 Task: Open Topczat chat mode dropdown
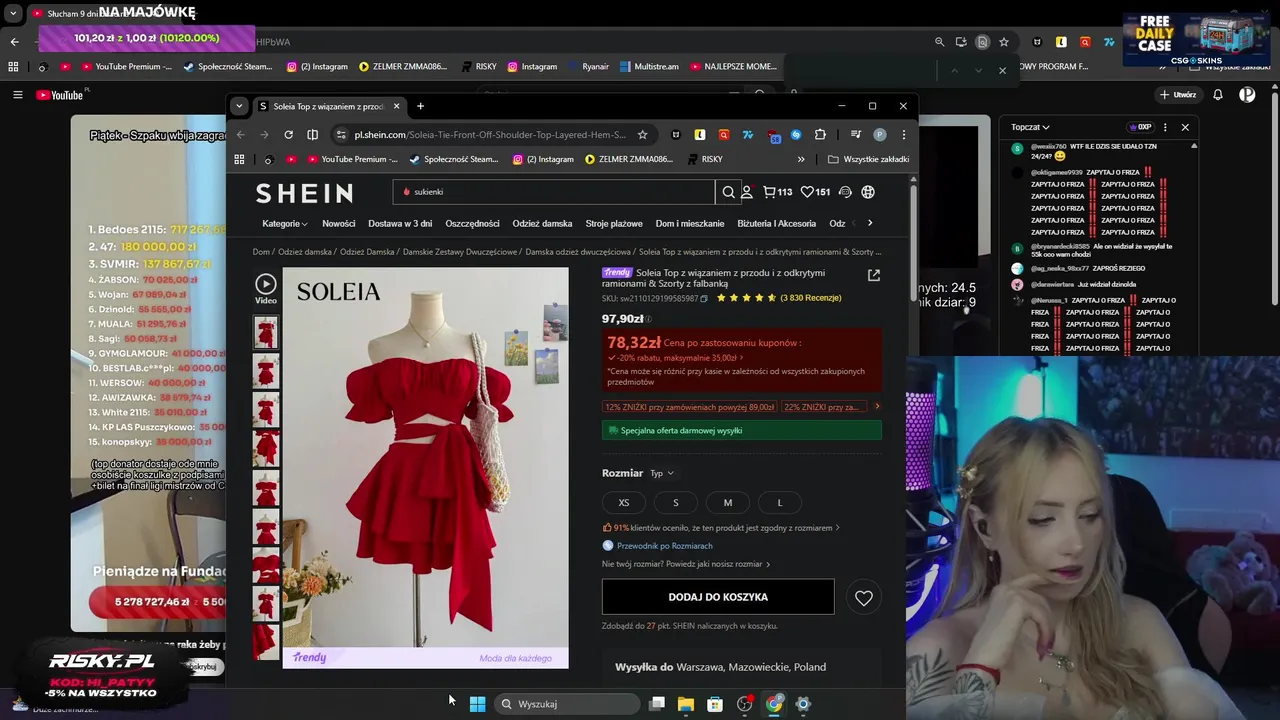[x=1030, y=127]
